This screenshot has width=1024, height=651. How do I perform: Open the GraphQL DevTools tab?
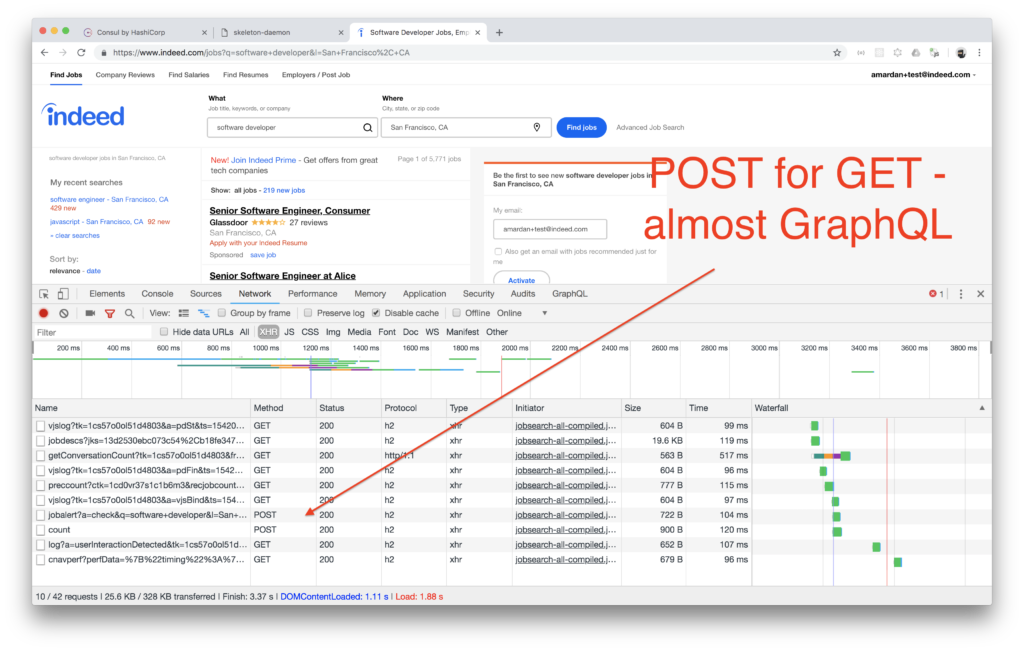tap(569, 294)
